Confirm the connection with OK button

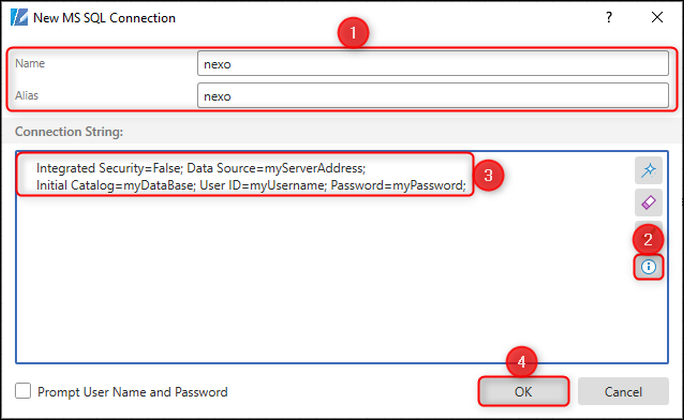[523, 392]
